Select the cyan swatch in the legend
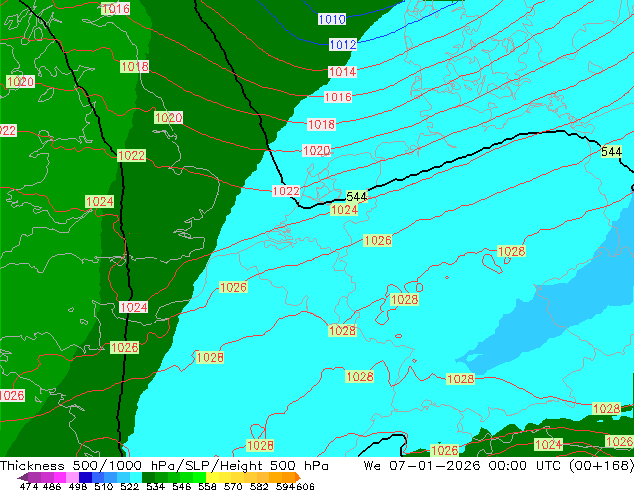Image resolution: width=634 pixels, height=490 pixels. (x=136, y=477)
